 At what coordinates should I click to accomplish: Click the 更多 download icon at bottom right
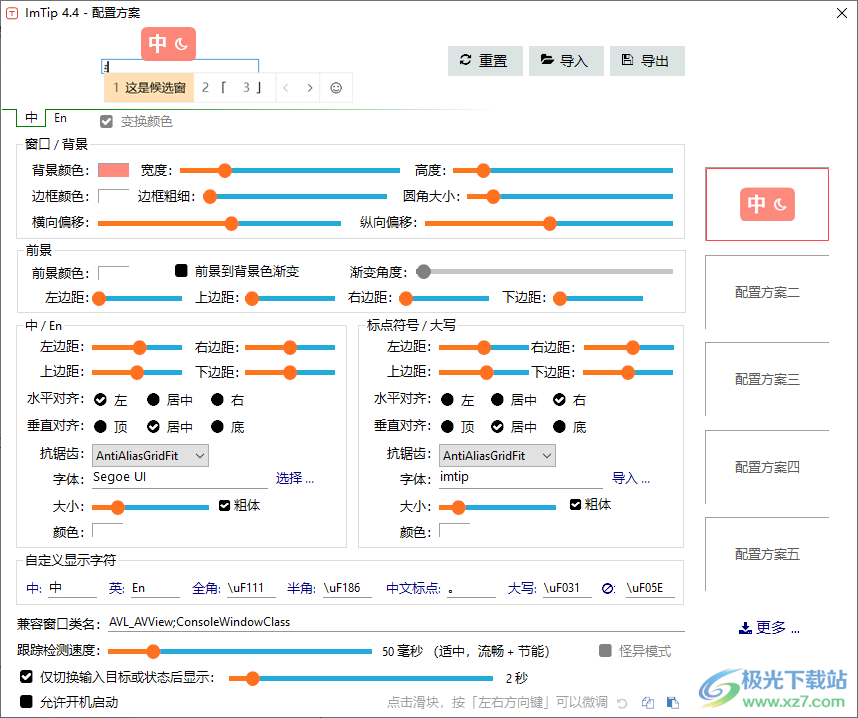(x=745, y=628)
